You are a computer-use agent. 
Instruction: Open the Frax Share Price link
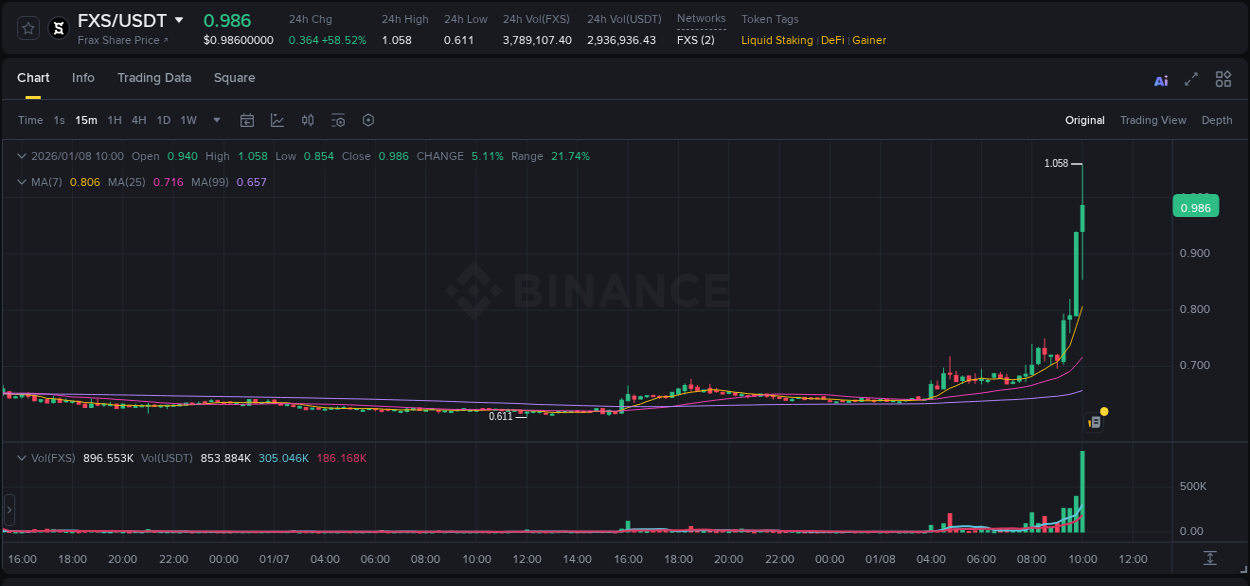coord(122,40)
